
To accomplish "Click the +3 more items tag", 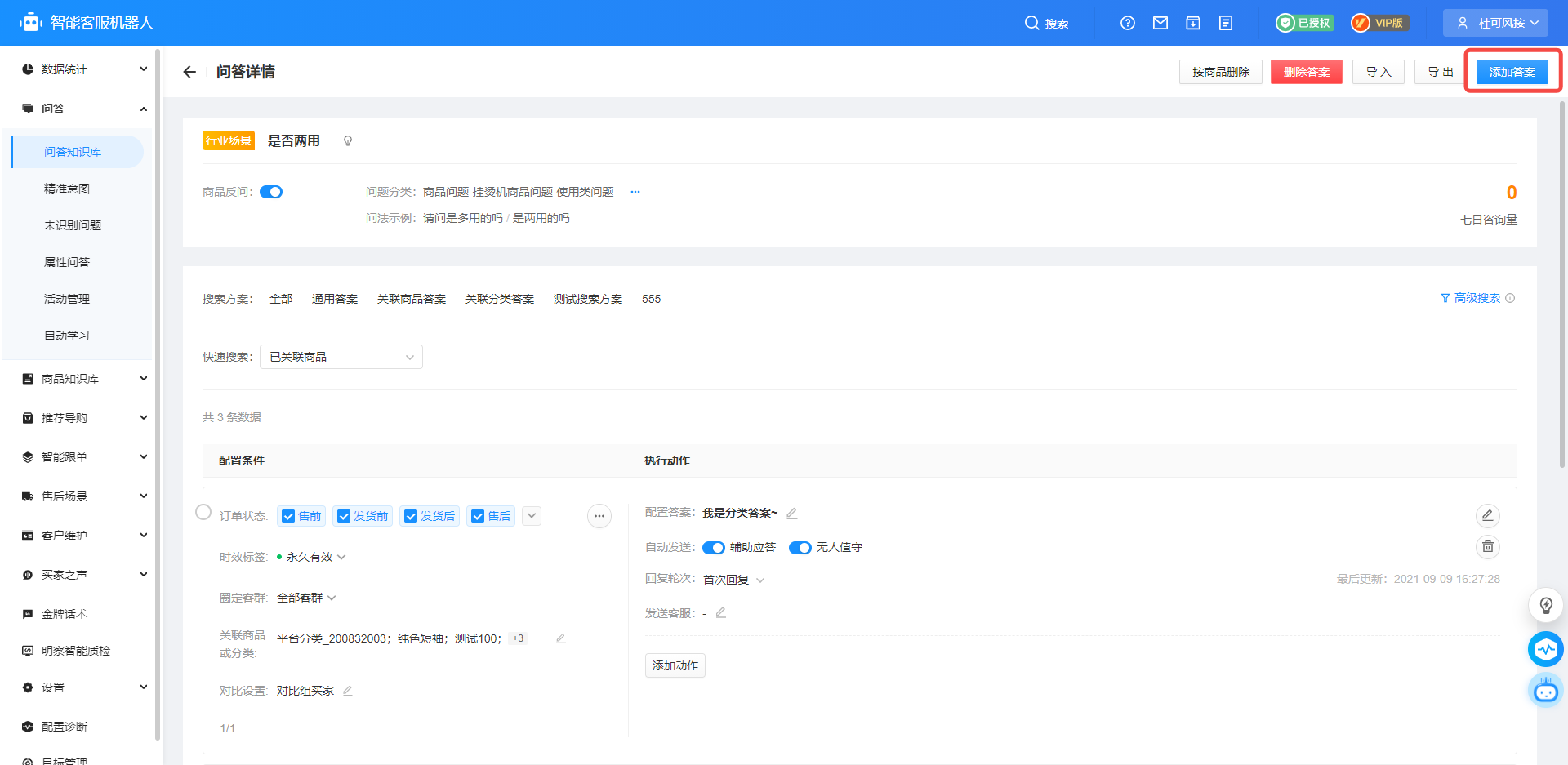I will (519, 638).
